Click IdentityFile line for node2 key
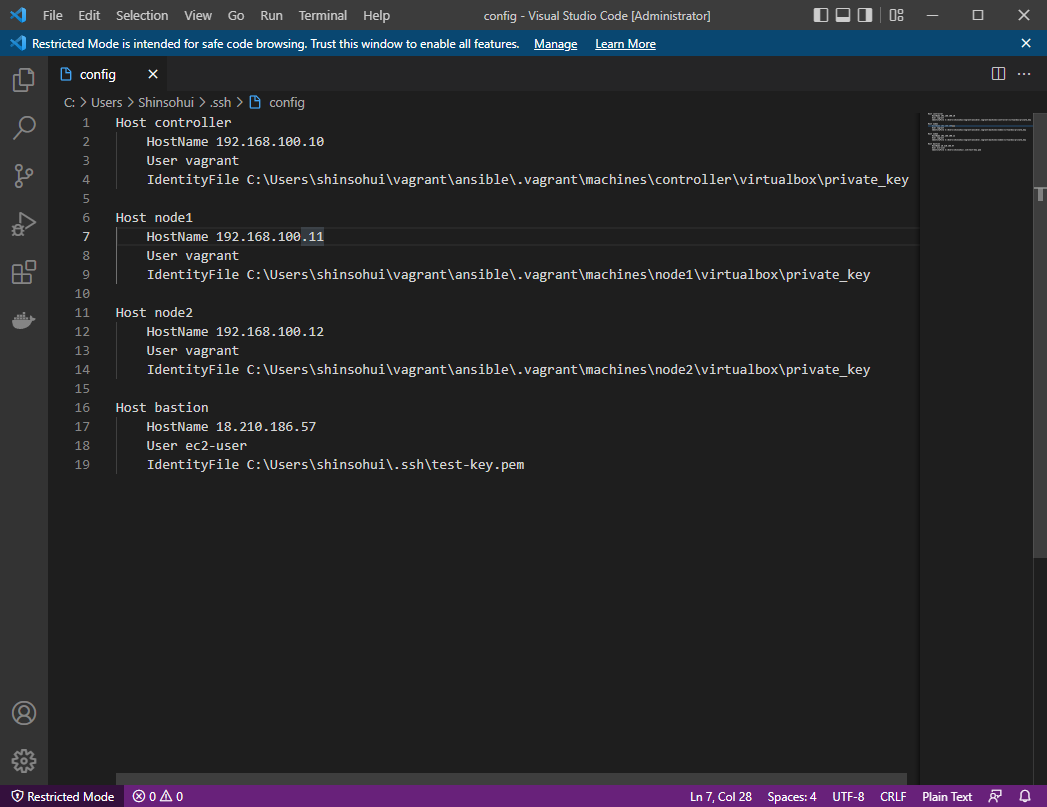The image size is (1047, 807). click(508, 370)
